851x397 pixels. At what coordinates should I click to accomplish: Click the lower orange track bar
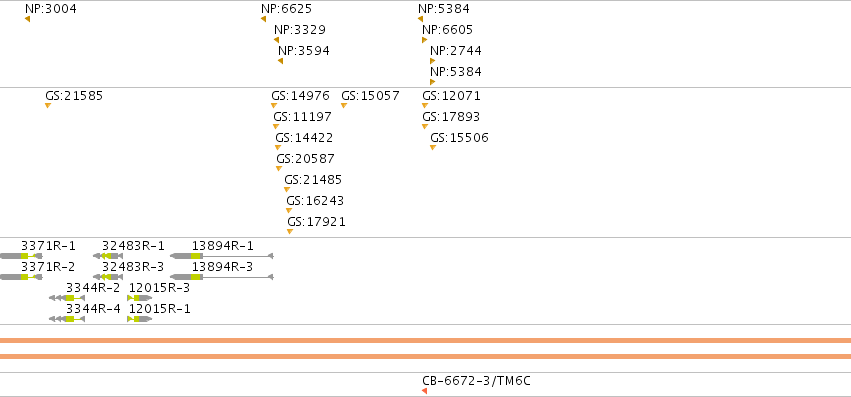click(426, 356)
